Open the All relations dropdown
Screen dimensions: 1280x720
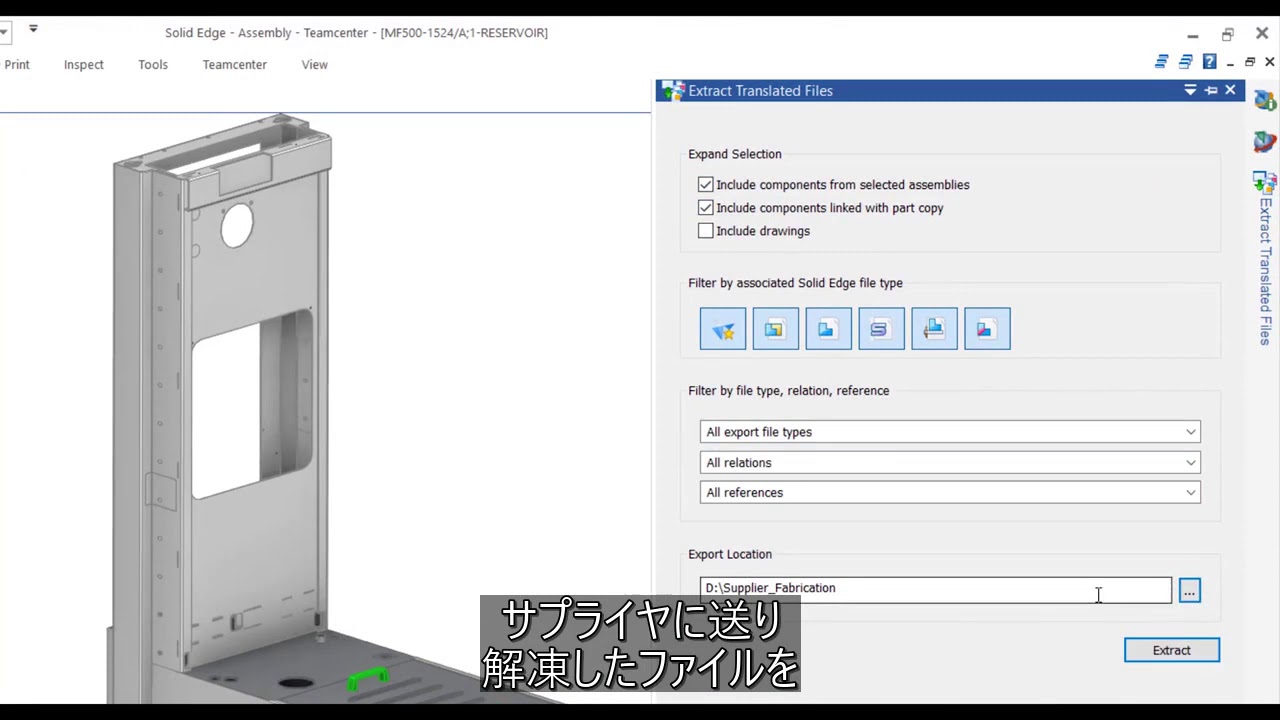pyautogui.click(x=950, y=463)
